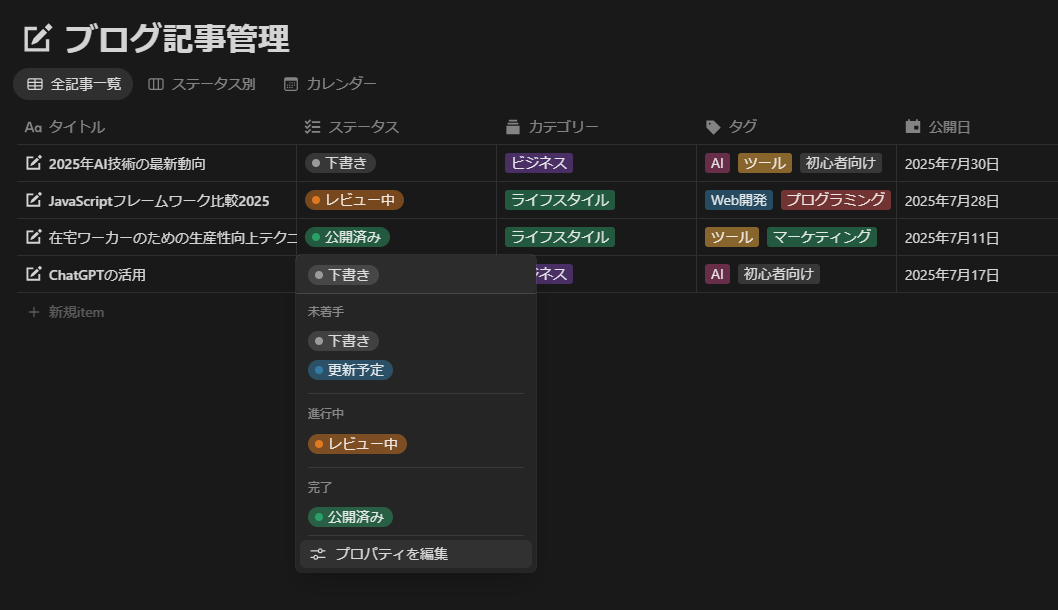Click selected 下書き chip in dropdown search field

[343, 275]
